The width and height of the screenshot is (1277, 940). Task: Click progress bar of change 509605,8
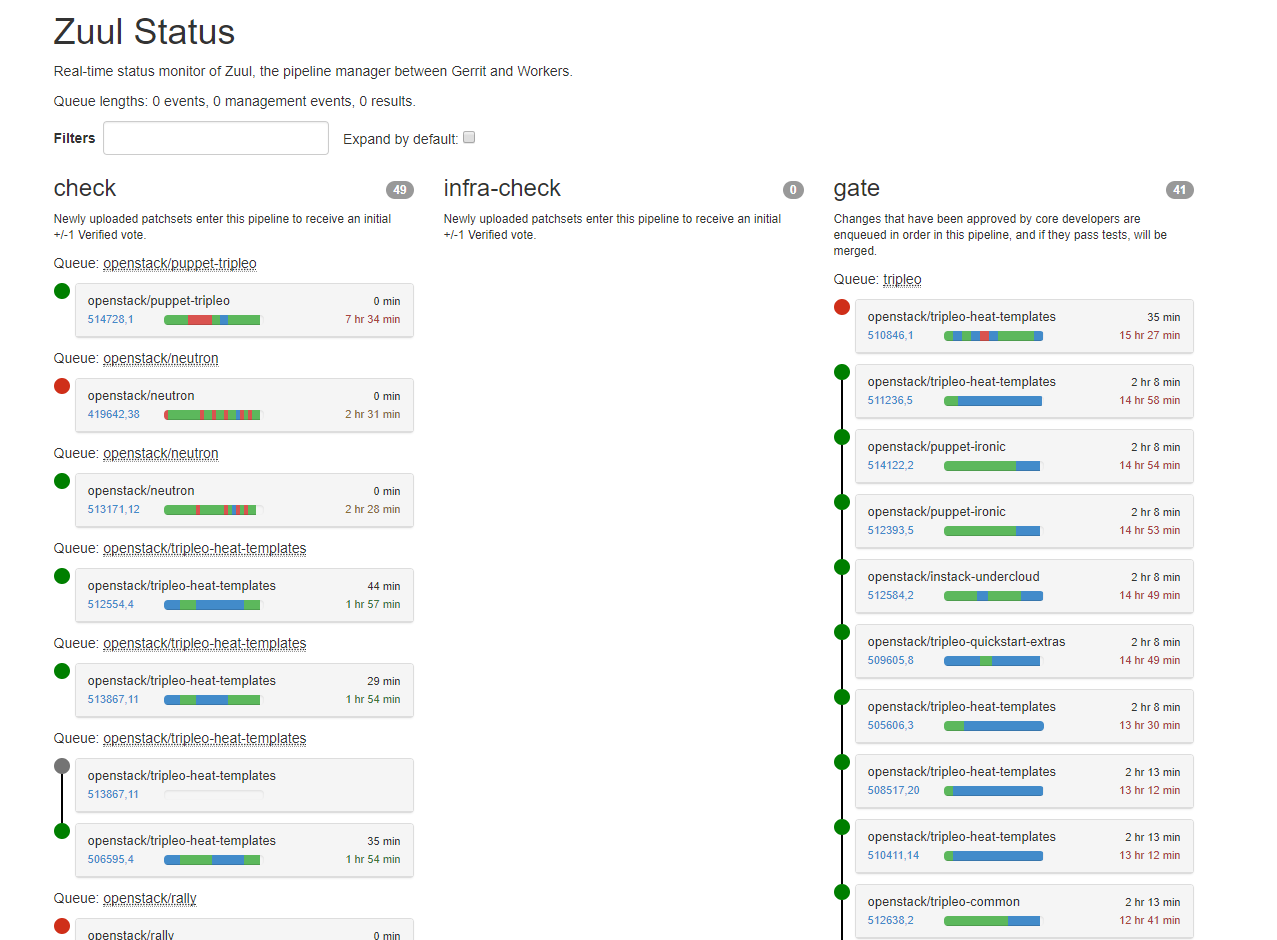[992, 661]
